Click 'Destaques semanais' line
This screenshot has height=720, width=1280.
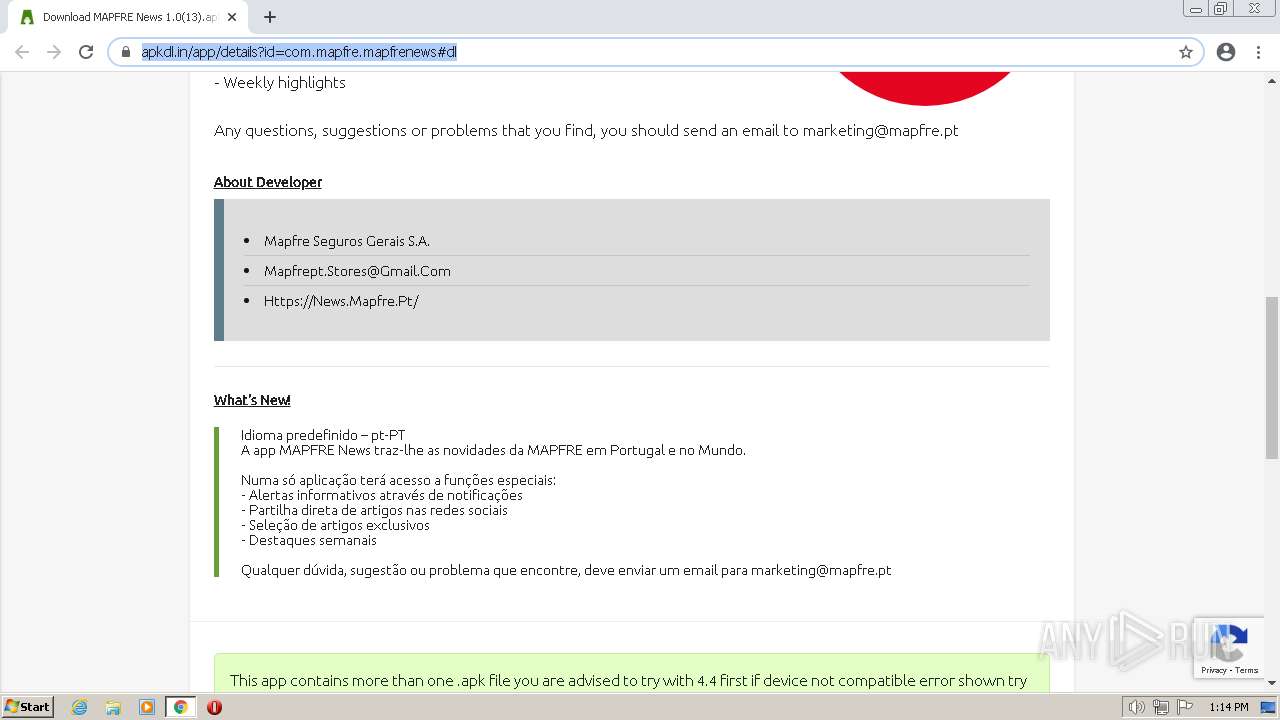[x=309, y=540]
